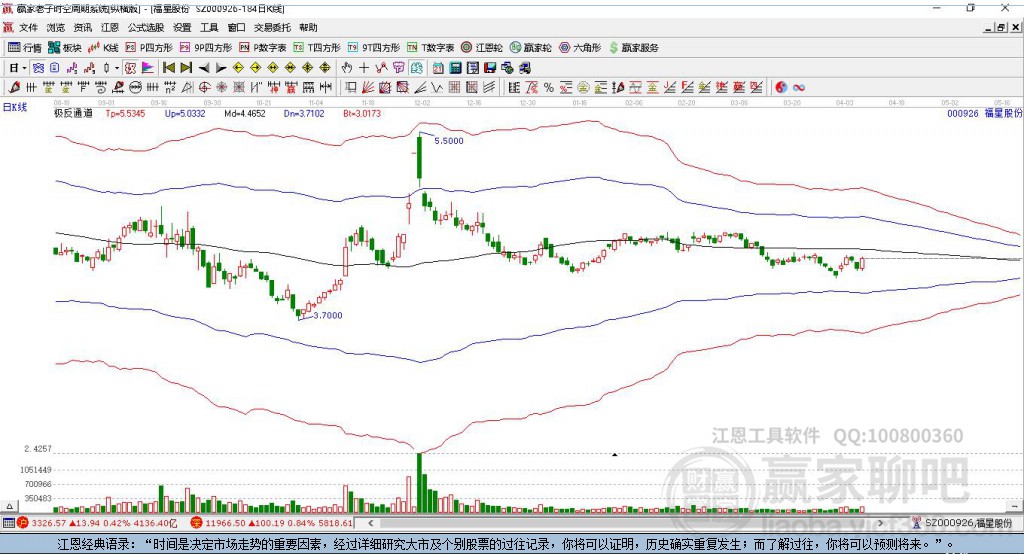
Task: Open the 帮助 menu
Action: pos(308,27)
